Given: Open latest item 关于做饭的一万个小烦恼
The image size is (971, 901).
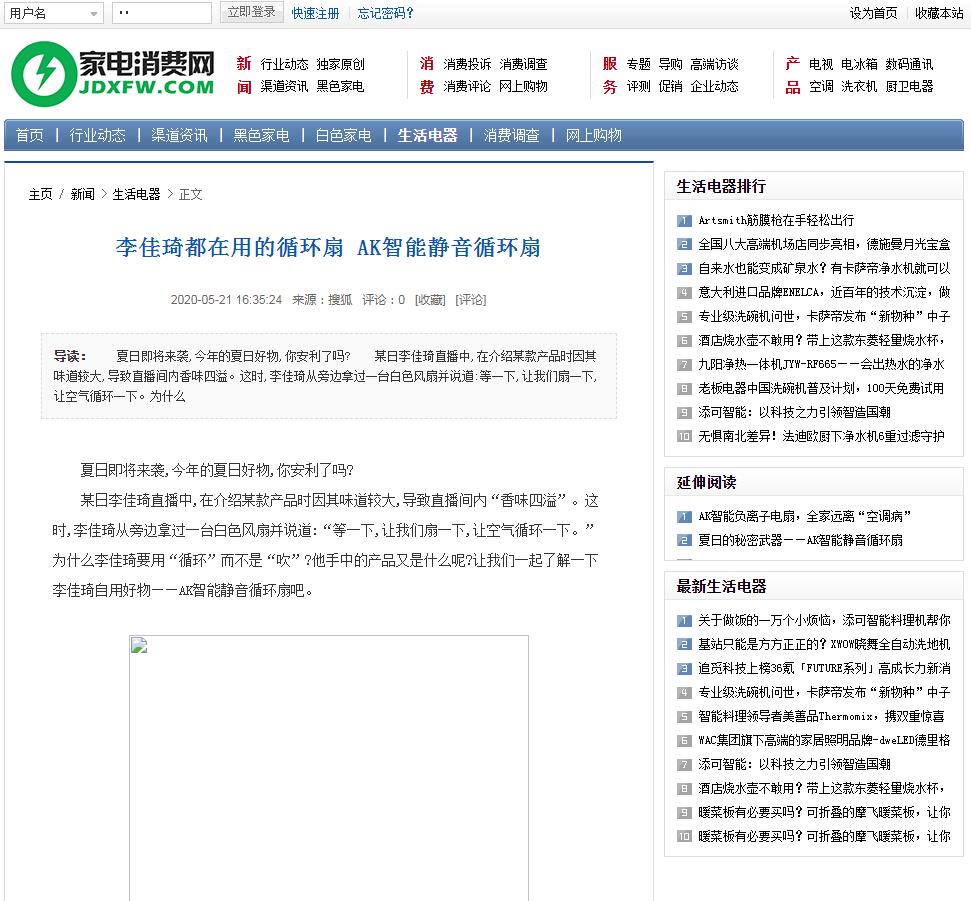Looking at the screenshot, I should tap(824, 620).
